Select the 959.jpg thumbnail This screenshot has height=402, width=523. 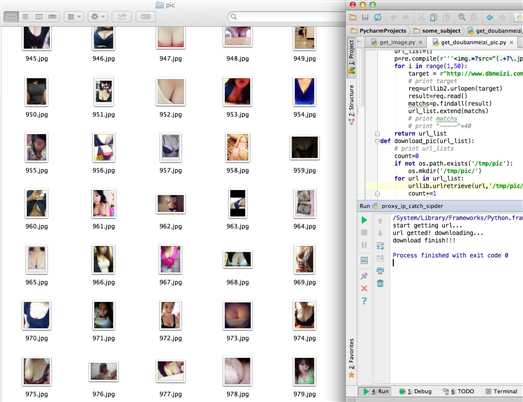[x=305, y=147]
